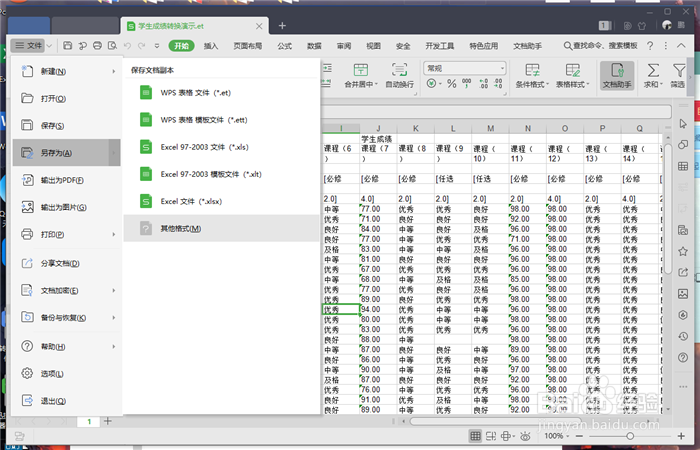Switch to the 插入 ribbon tab
This screenshot has height=450, width=700.
[x=211, y=46]
